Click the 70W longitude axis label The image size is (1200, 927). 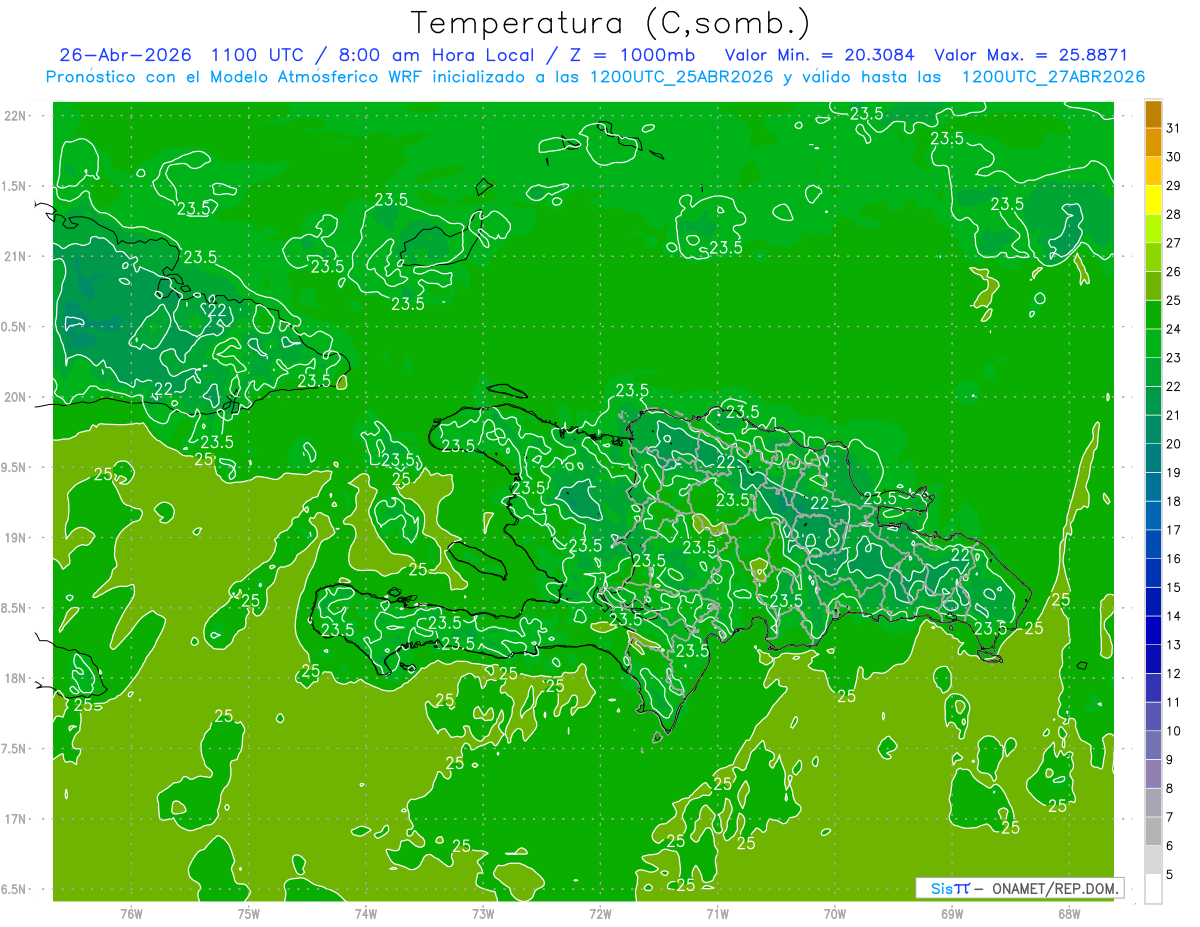835,913
